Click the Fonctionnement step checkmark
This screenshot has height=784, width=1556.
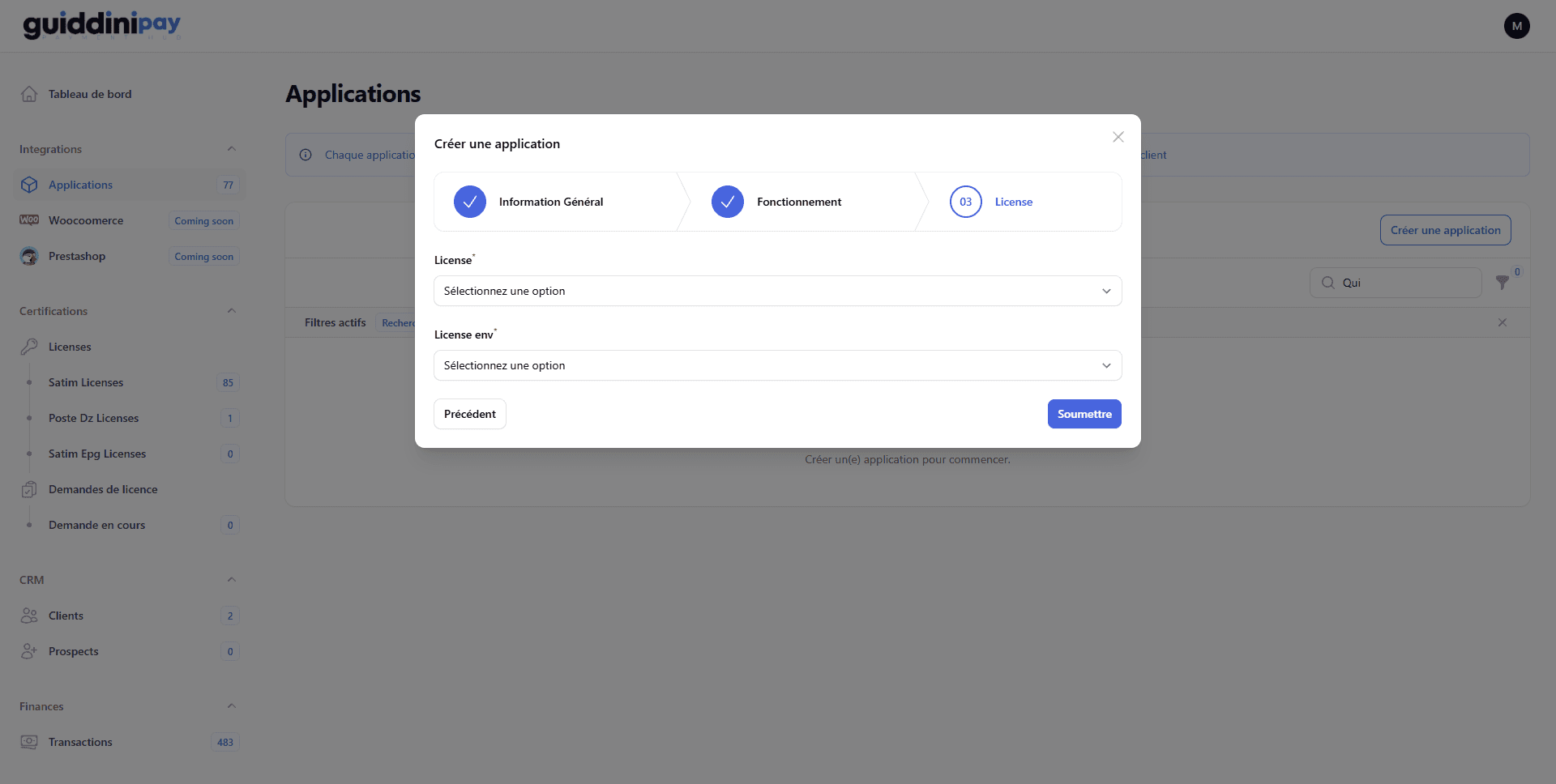click(727, 202)
